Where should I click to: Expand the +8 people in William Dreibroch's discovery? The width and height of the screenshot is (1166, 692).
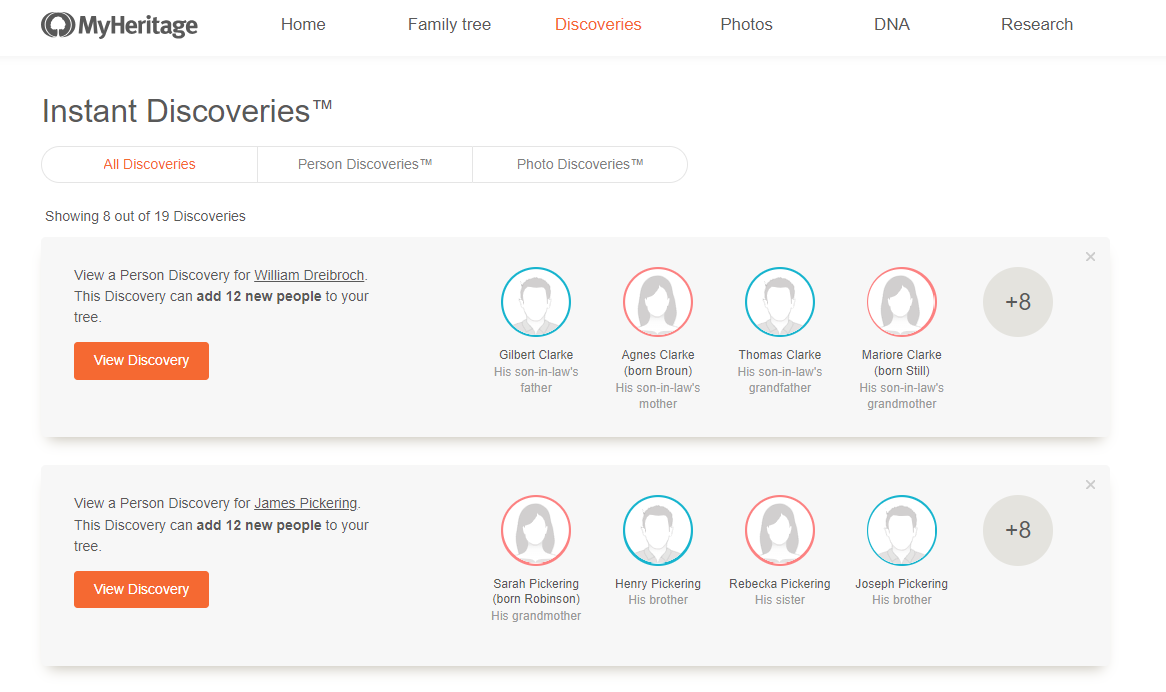(x=1018, y=301)
